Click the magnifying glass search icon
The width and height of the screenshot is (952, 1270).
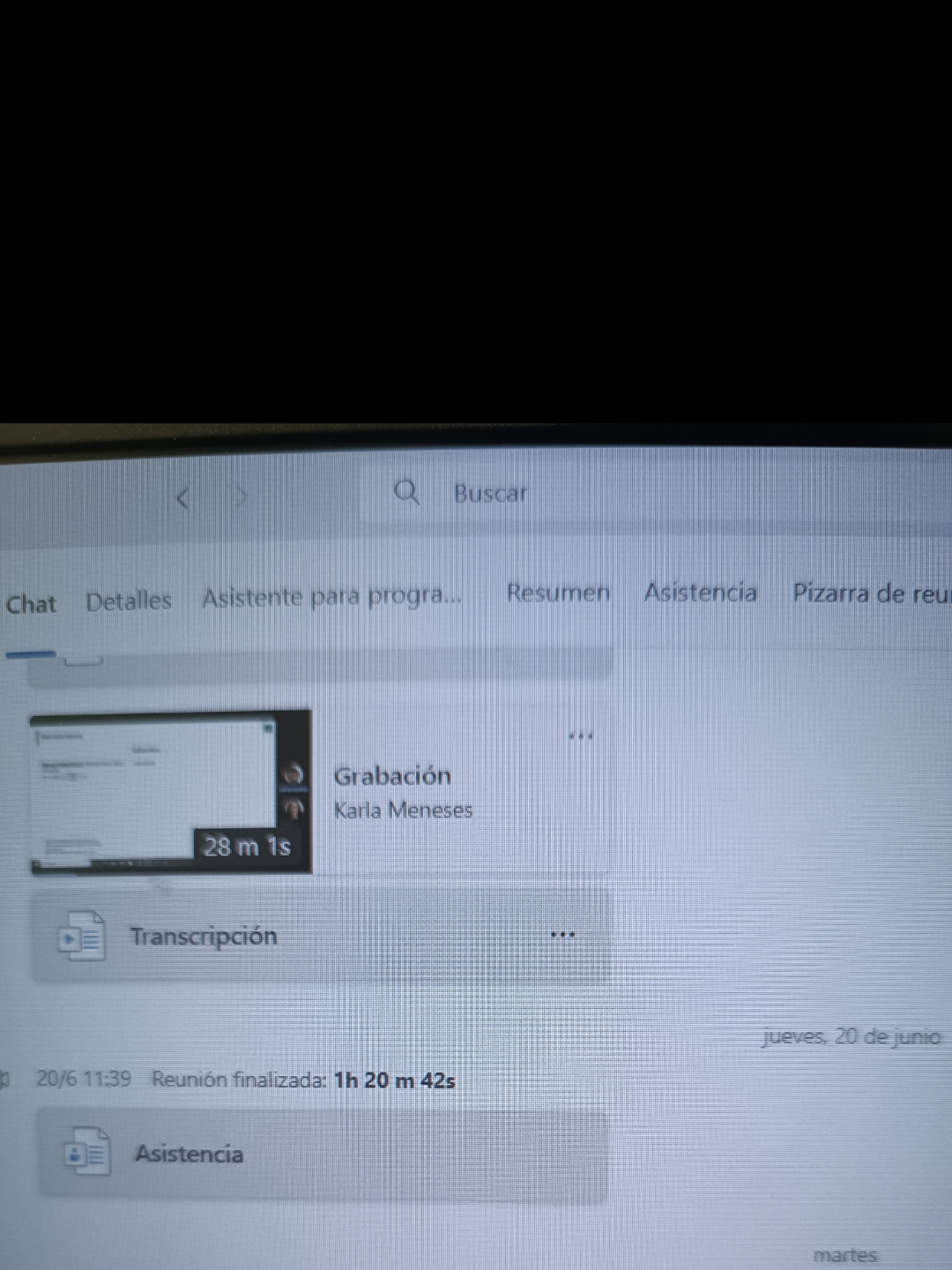(406, 492)
